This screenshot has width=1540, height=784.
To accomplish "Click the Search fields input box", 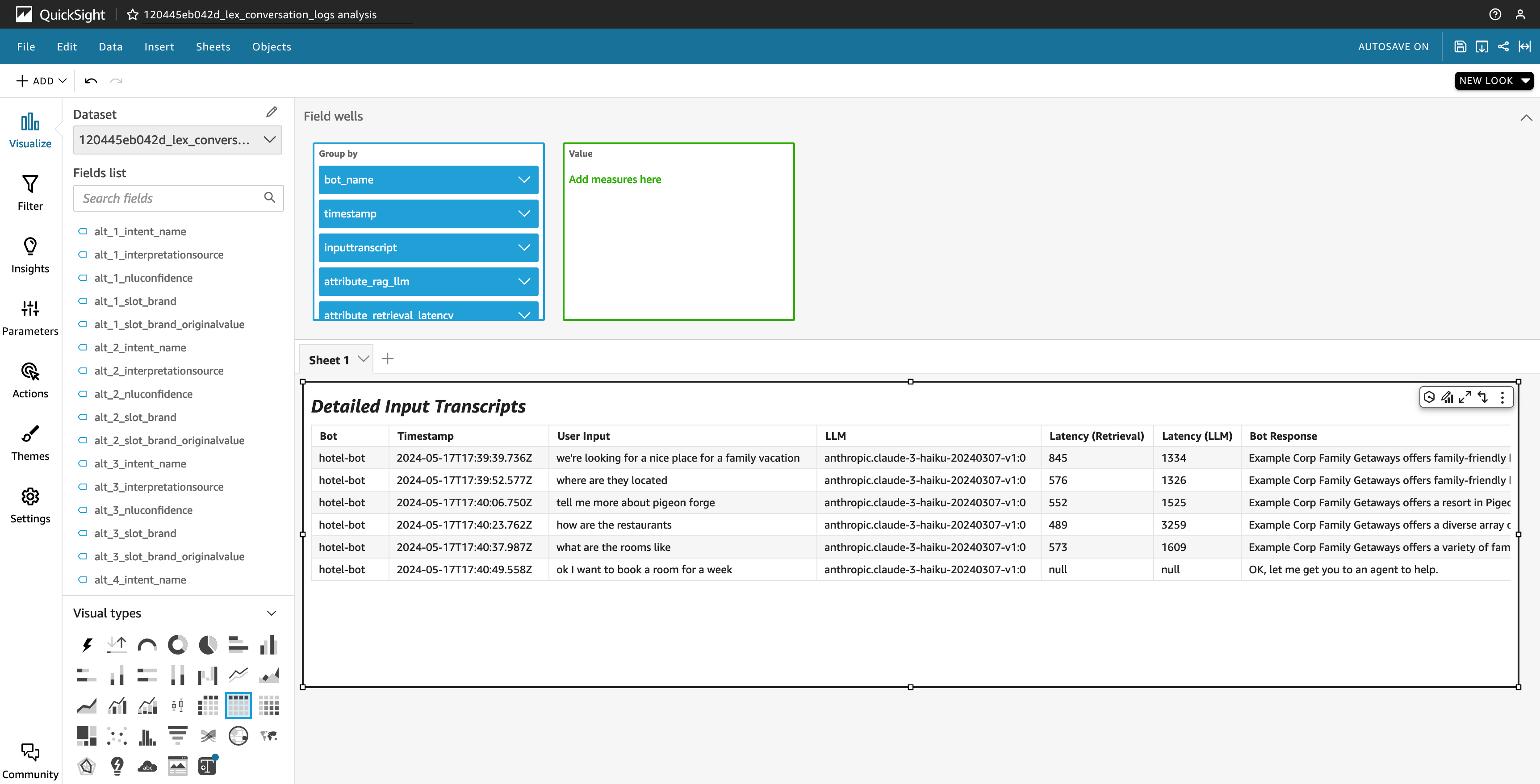I will click(x=170, y=198).
